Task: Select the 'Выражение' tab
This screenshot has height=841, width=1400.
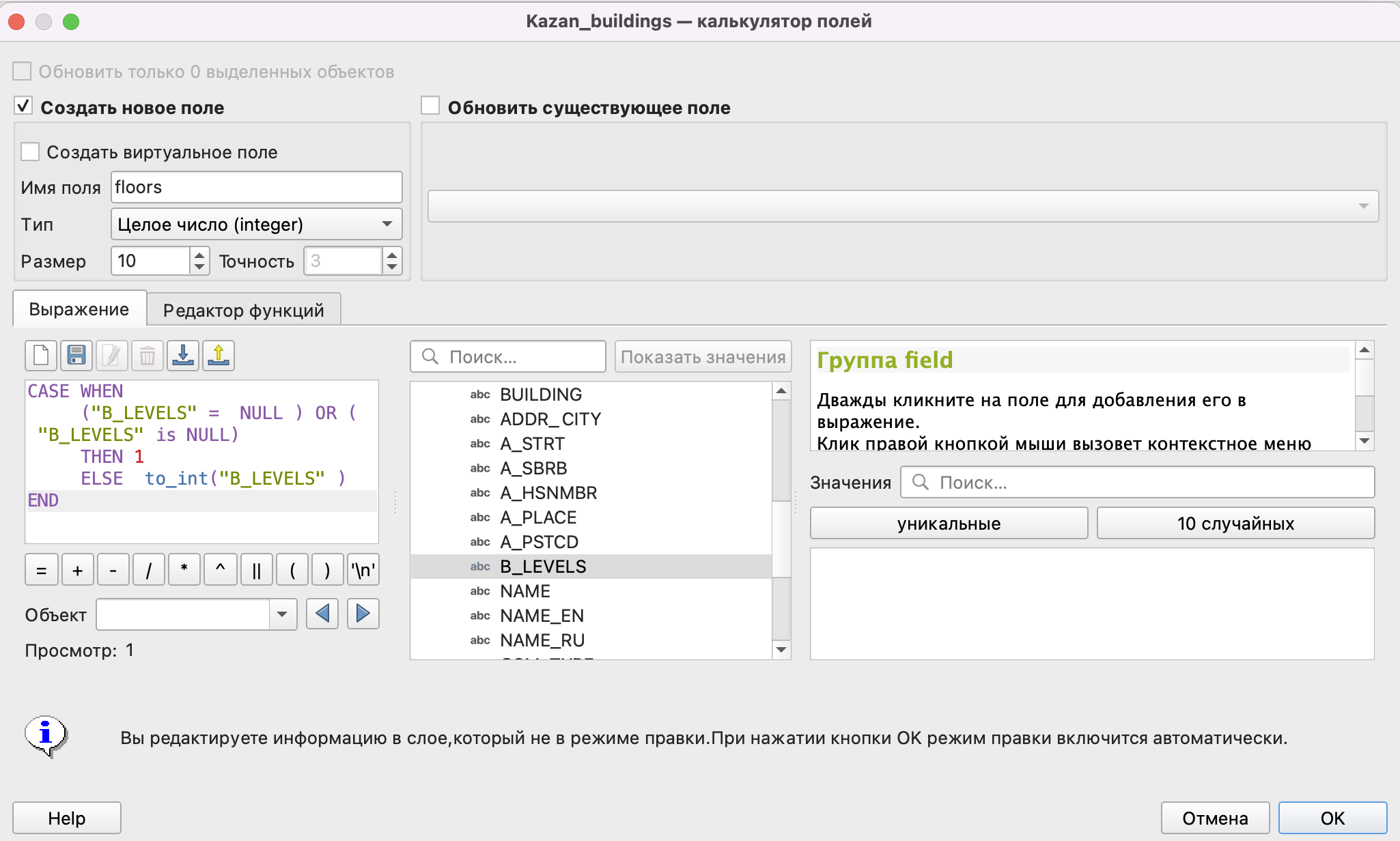Action: click(x=79, y=309)
